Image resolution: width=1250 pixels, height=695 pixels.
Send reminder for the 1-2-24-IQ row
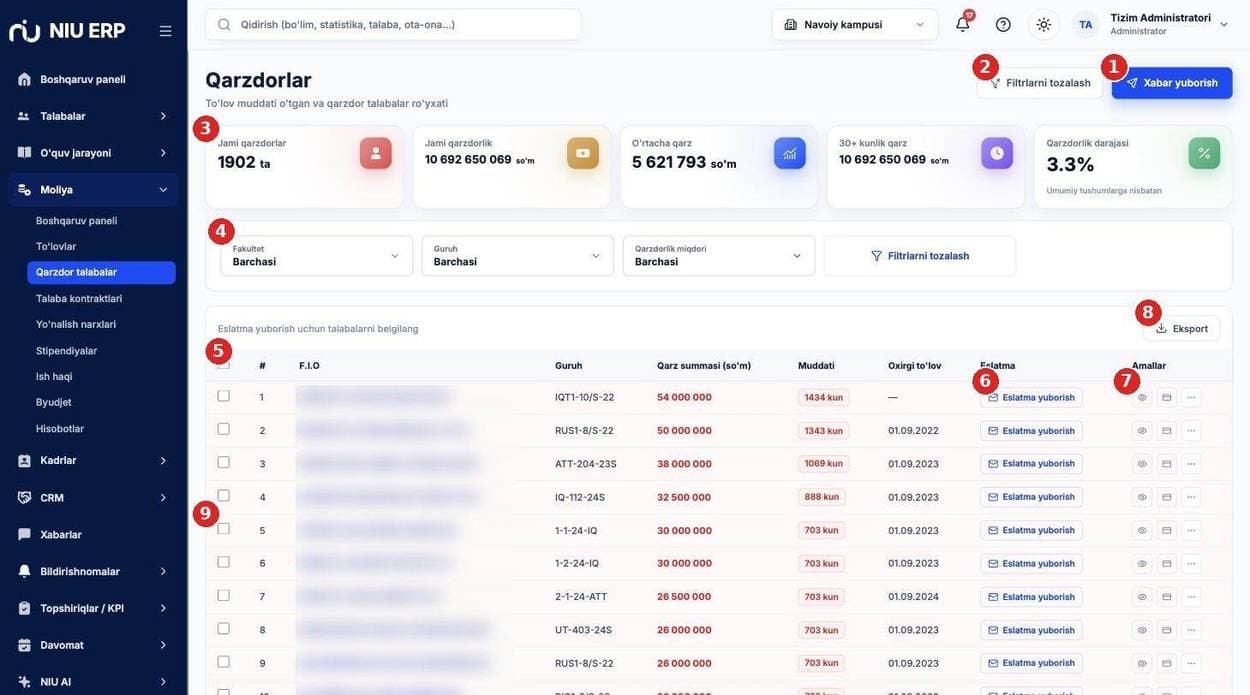pos(1031,564)
